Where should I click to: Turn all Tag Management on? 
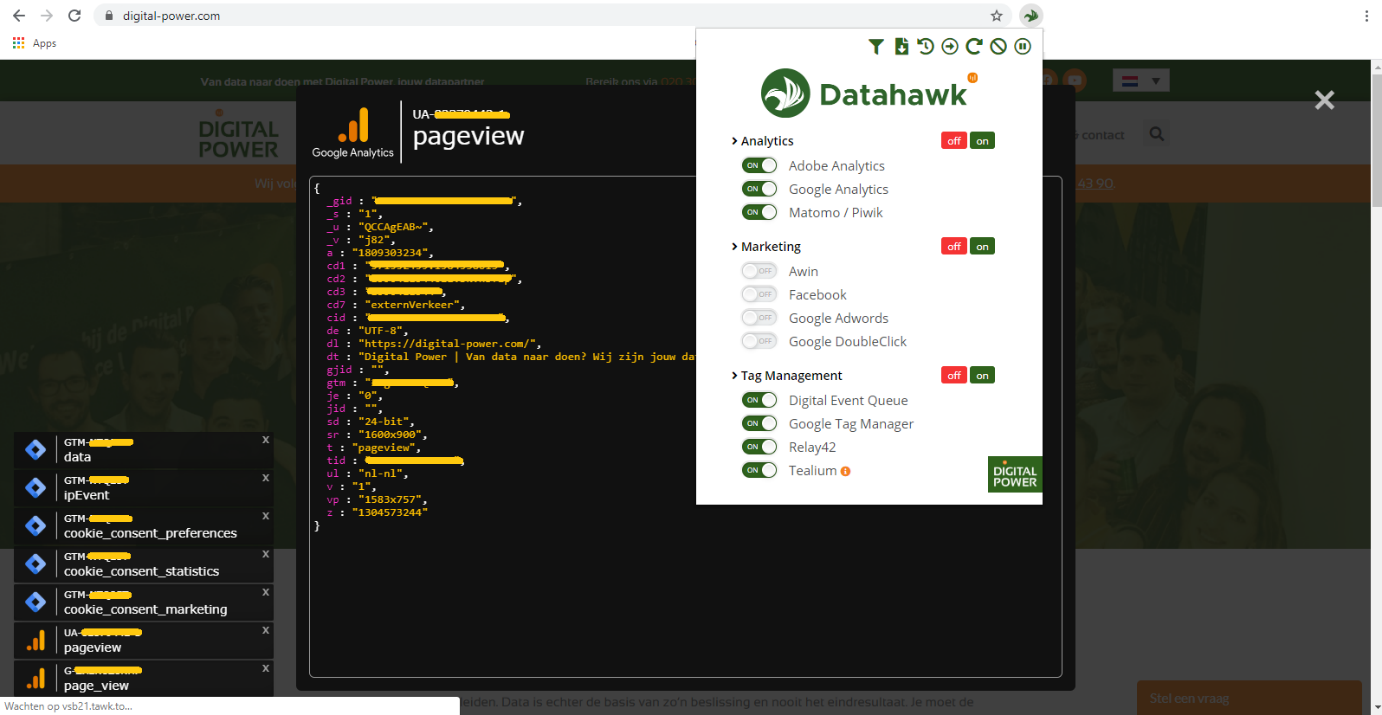(x=982, y=375)
